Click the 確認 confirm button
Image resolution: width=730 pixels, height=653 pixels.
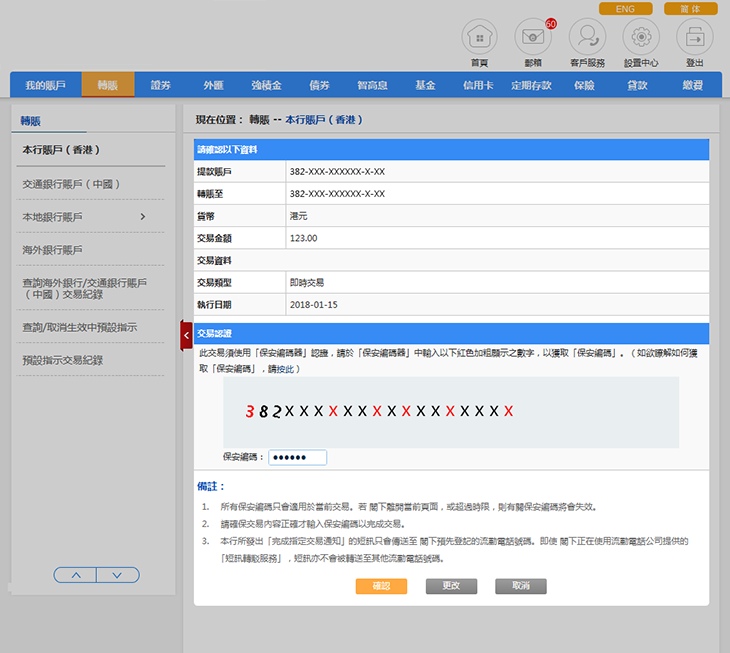(x=381, y=586)
